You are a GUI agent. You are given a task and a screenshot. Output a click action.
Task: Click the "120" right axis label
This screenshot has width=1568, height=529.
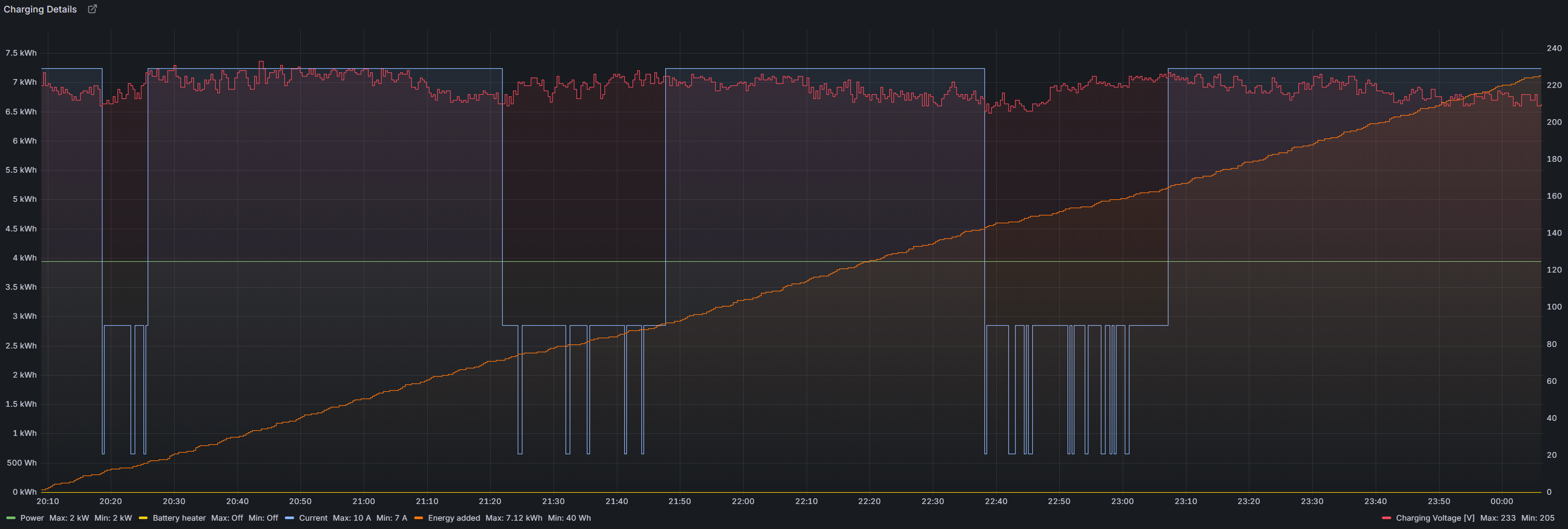[1554, 270]
